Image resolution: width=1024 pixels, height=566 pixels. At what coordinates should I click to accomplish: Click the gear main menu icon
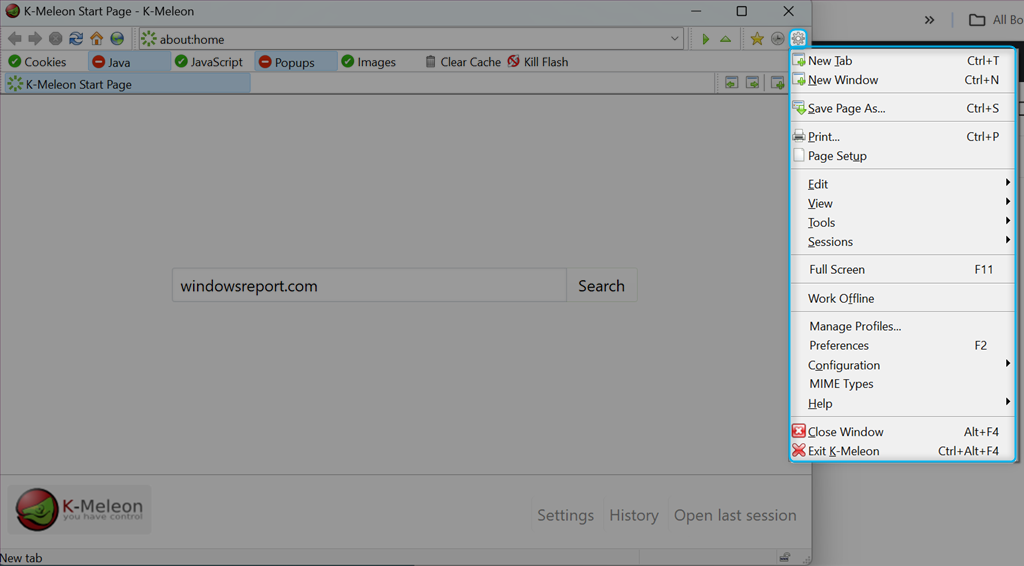pos(798,39)
